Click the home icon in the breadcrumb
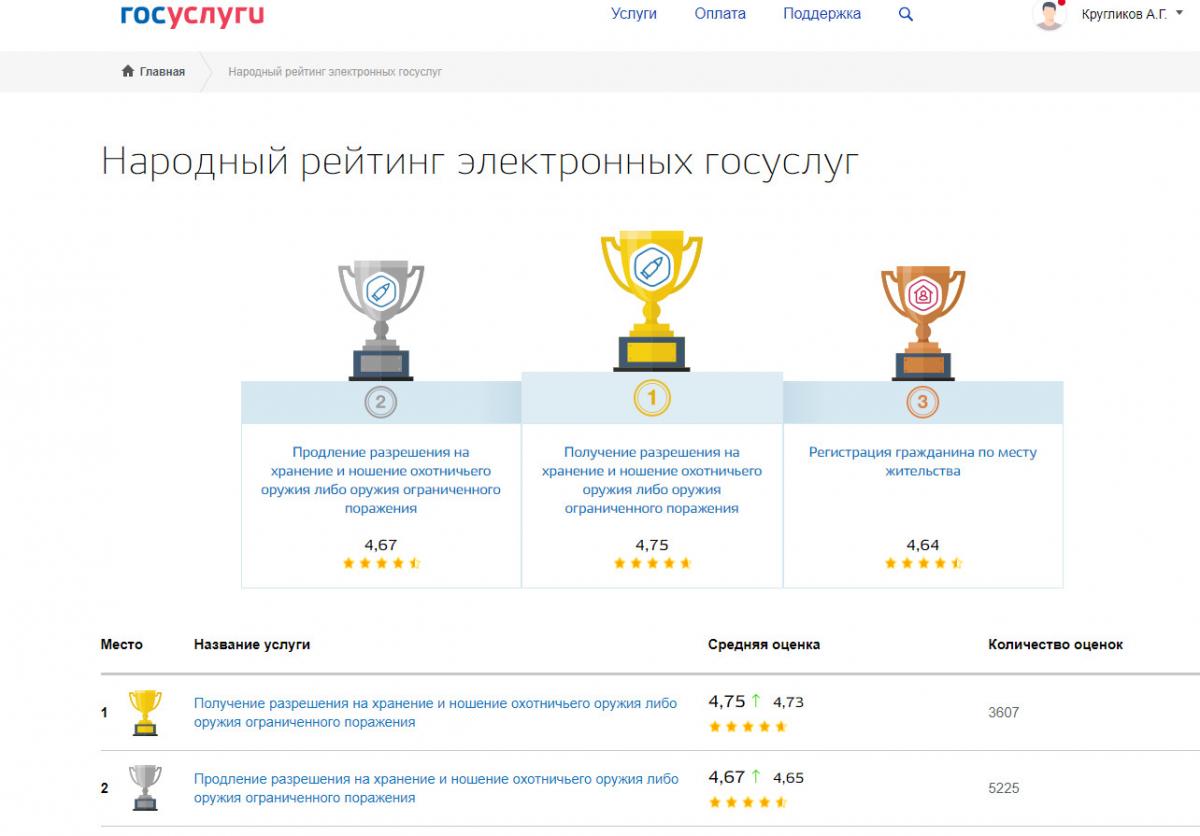Viewport: 1200px width, 836px height. pos(128,72)
